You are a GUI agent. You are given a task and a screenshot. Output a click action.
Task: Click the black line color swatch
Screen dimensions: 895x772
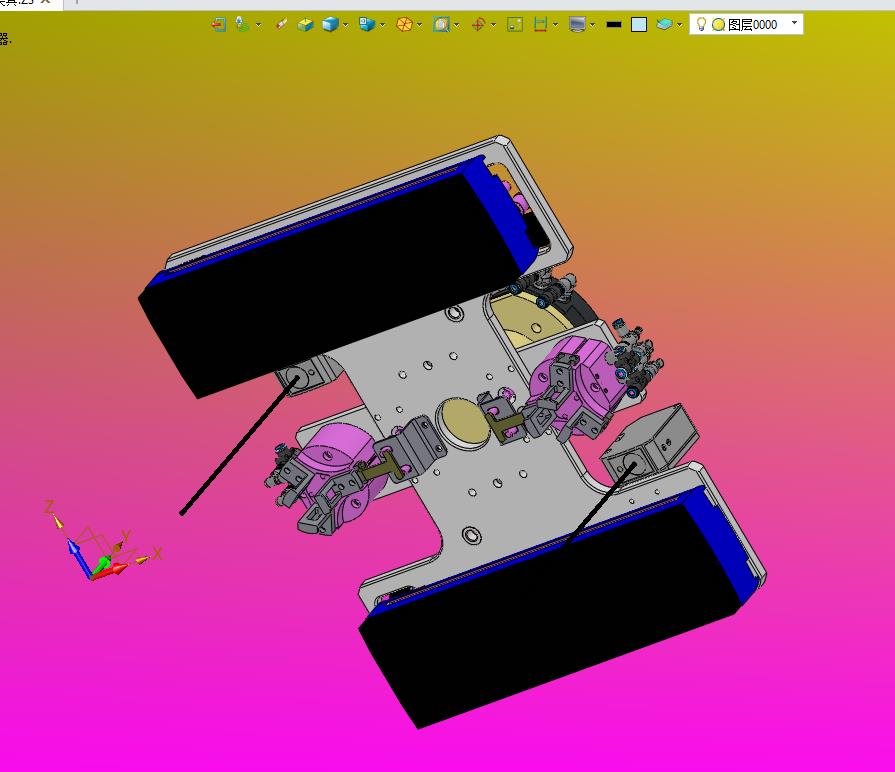(x=614, y=25)
